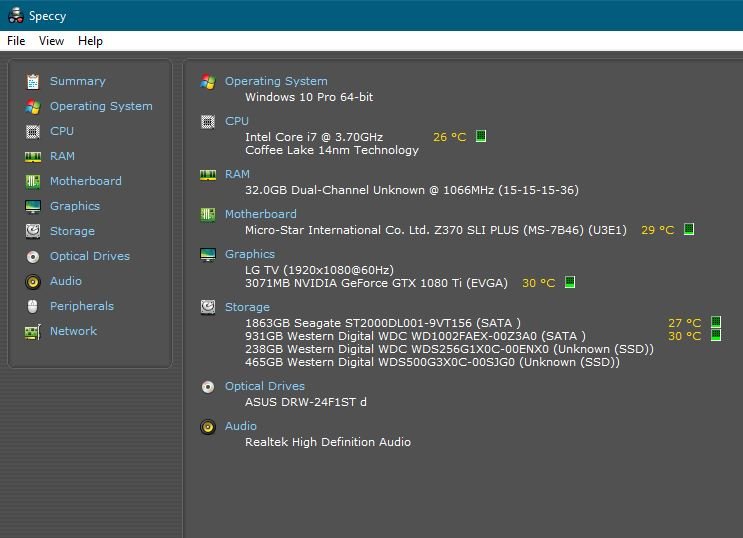The height and width of the screenshot is (538, 743).
Task: Open the Motherboard sidebar section
Action: (x=86, y=181)
